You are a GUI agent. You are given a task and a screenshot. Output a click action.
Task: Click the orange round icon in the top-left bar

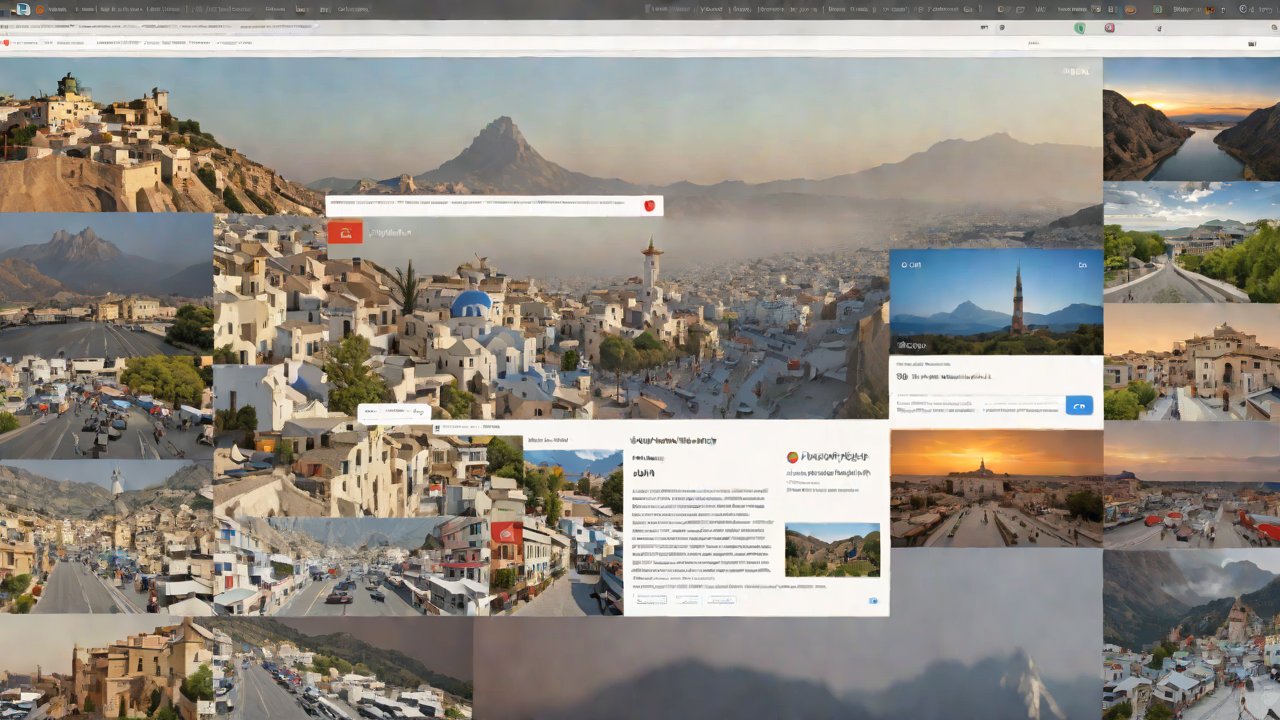pyautogui.click(x=40, y=9)
